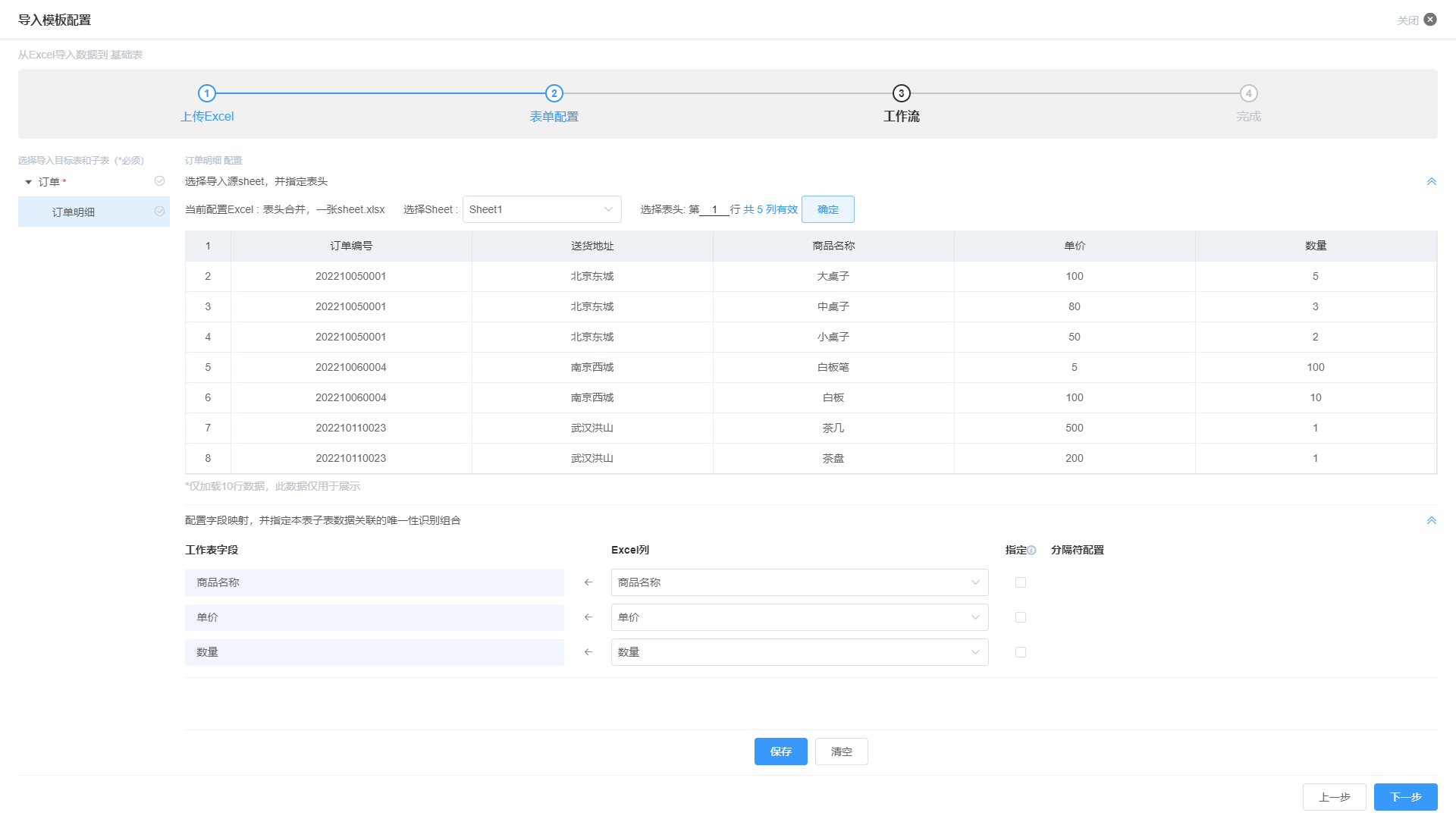The width and height of the screenshot is (1456, 819).
Task: Click step 4 circle for 完成
Action: 1249,93
